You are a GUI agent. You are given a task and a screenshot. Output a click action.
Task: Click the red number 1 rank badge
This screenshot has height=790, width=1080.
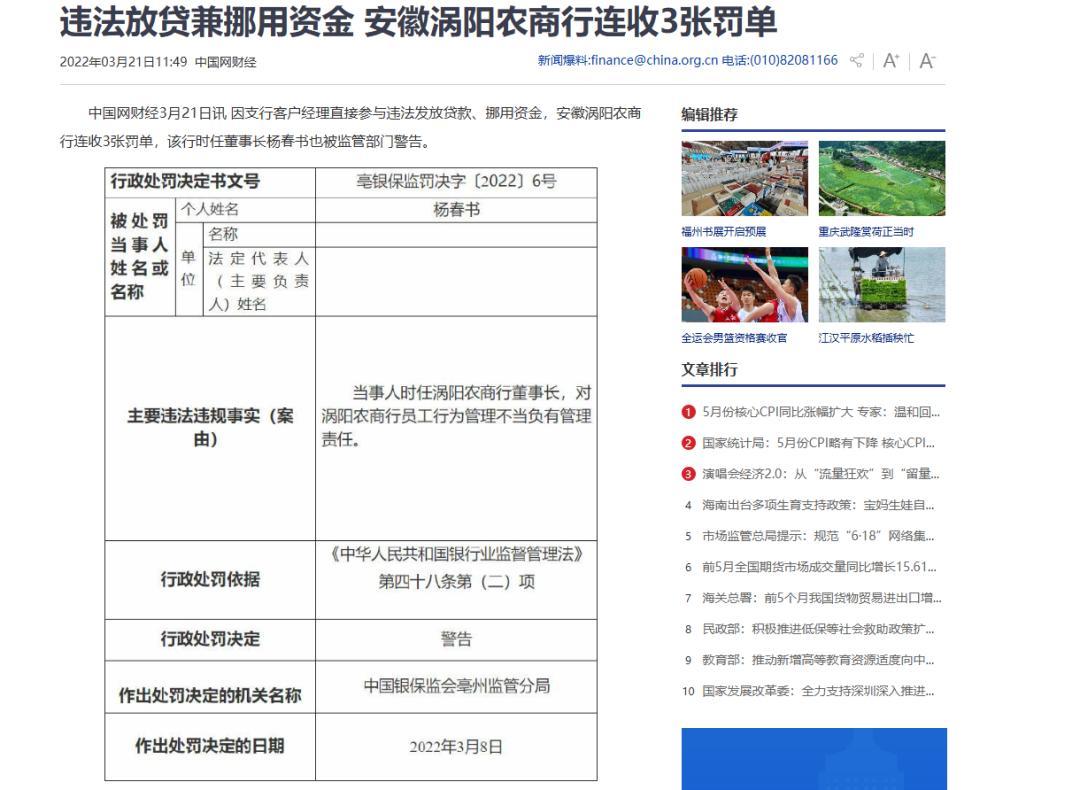[x=688, y=412]
